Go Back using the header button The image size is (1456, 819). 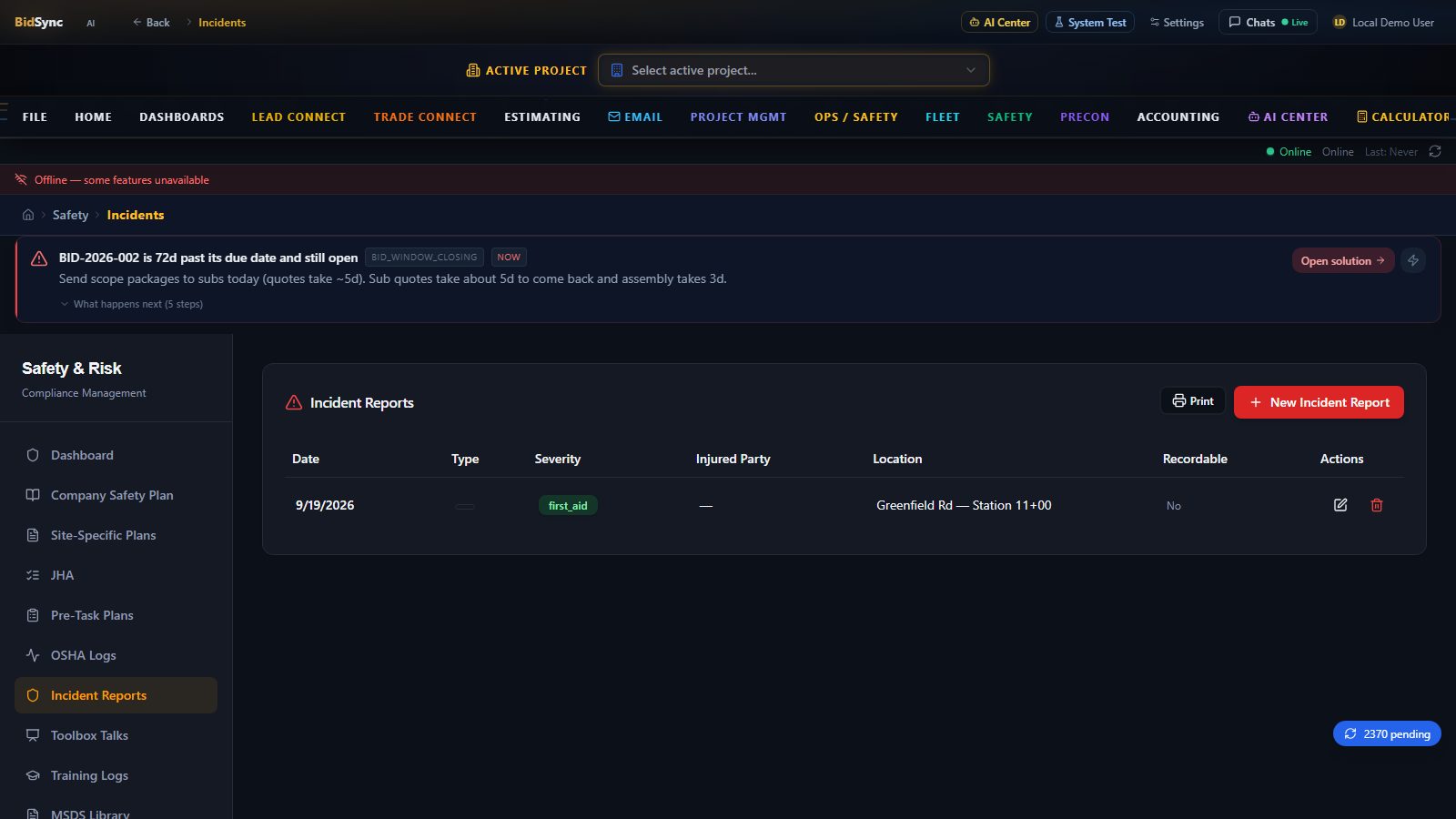pyautogui.click(x=151, y=23)
